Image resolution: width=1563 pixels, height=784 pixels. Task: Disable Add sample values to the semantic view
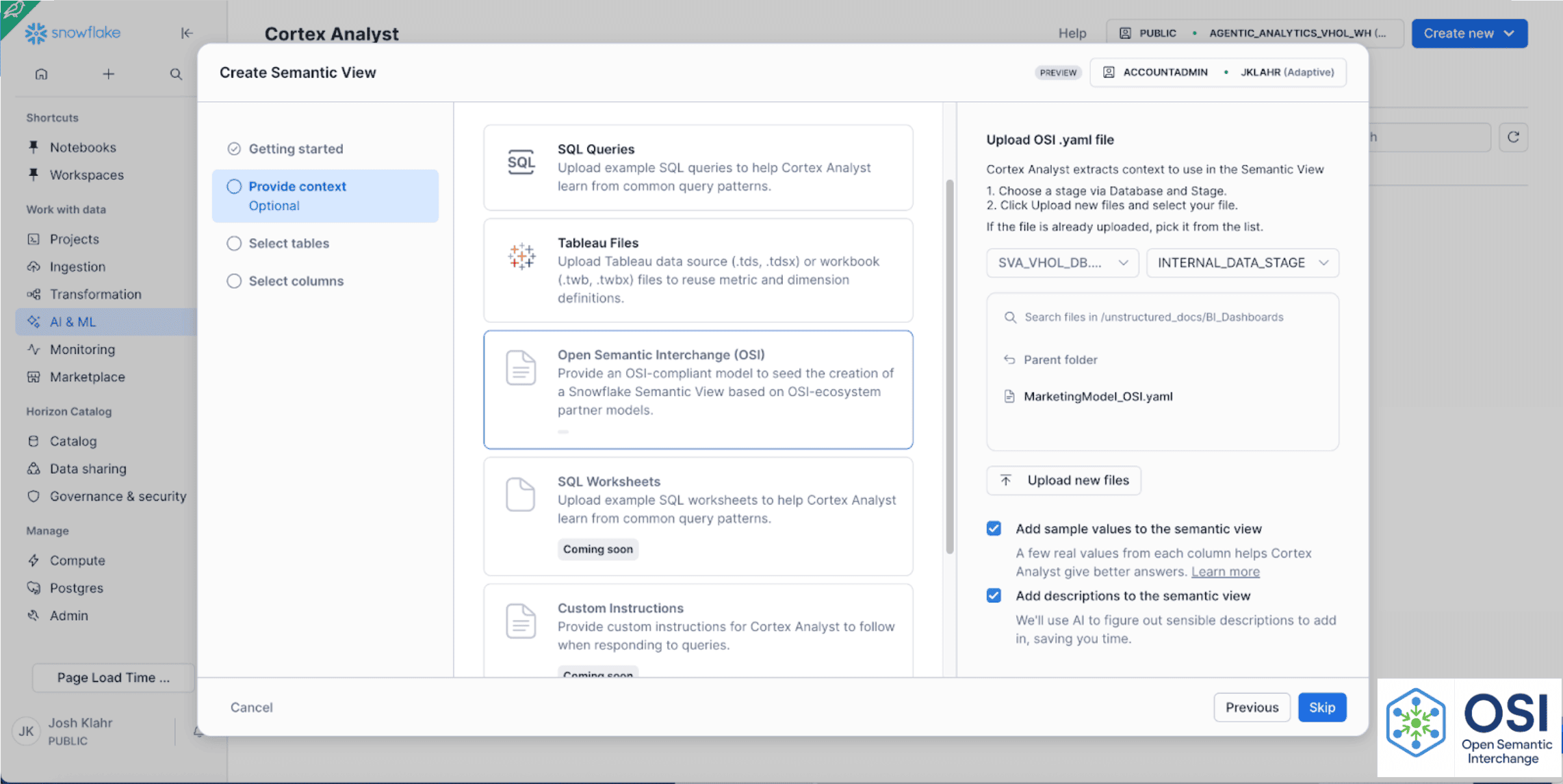994,528
